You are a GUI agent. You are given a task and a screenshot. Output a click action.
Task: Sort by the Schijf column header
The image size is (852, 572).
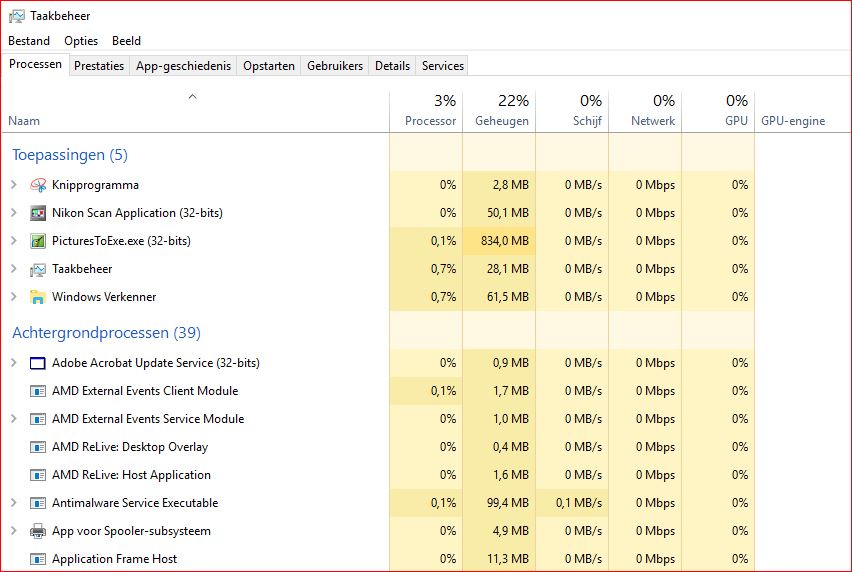tap(572, 111)
